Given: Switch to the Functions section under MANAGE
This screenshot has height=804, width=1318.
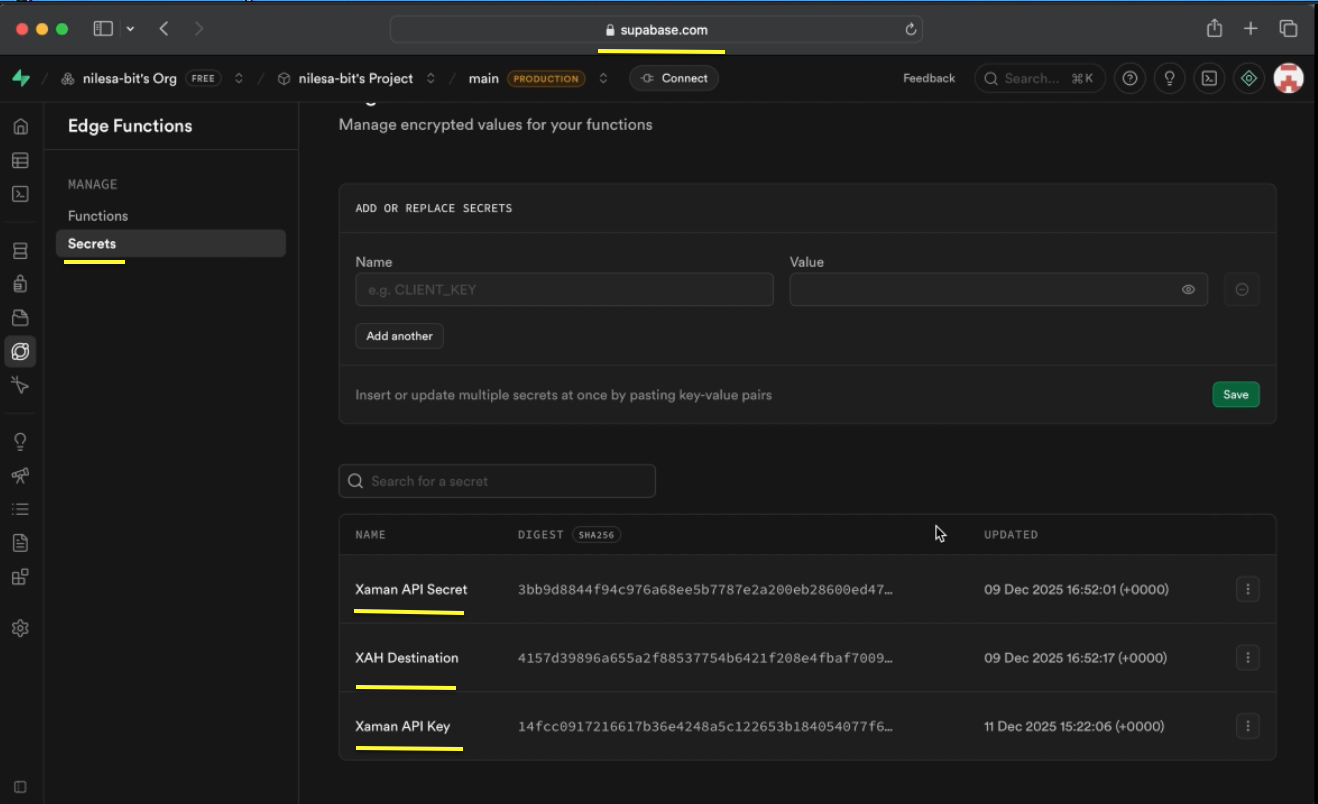Looking at the screenshot, I should point(98,215).
